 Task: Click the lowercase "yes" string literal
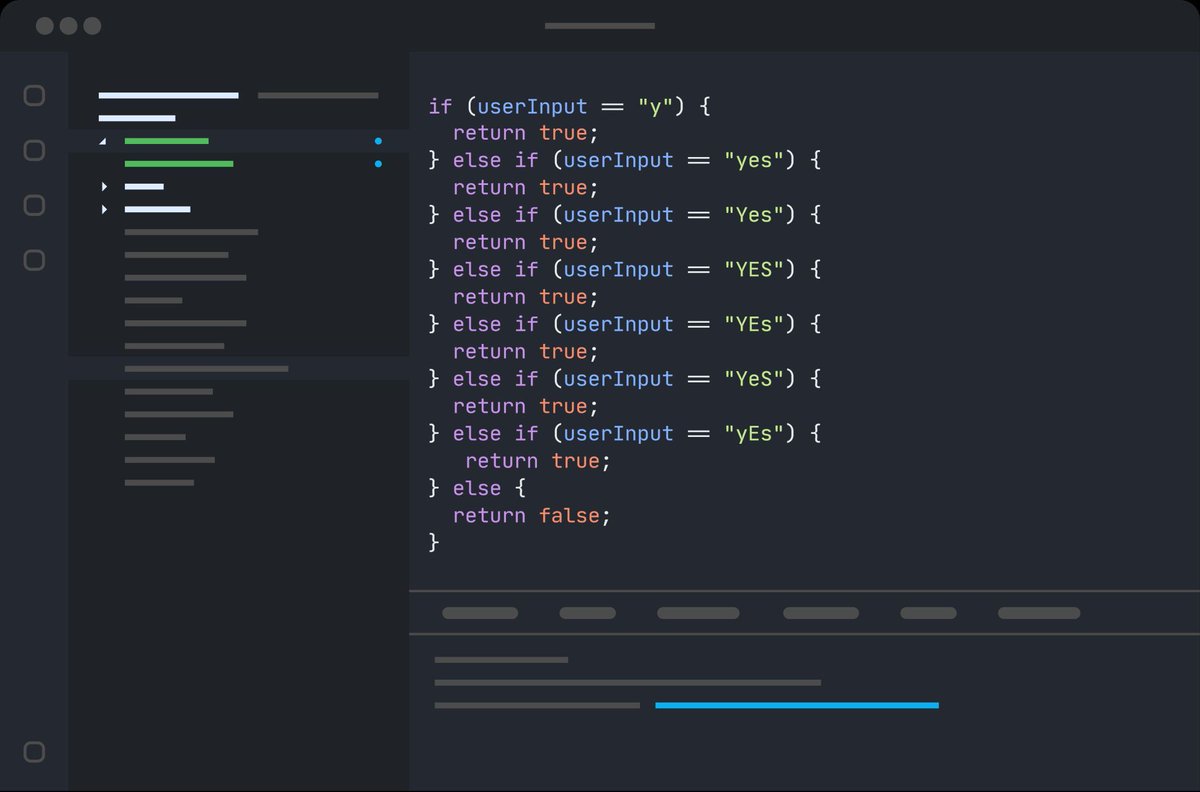click(755, 160)
